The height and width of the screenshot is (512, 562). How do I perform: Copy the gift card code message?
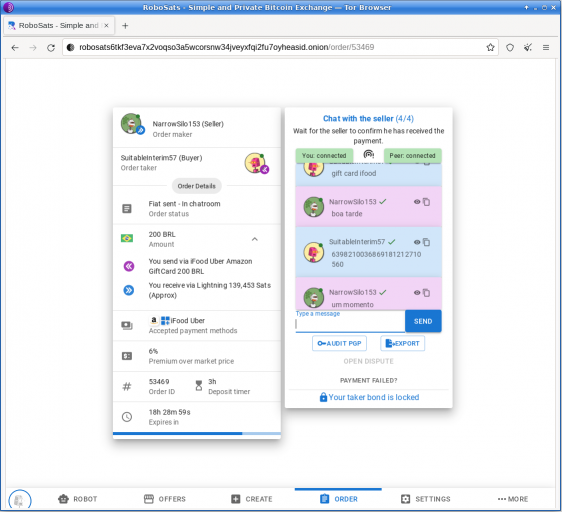coord(427,242)
